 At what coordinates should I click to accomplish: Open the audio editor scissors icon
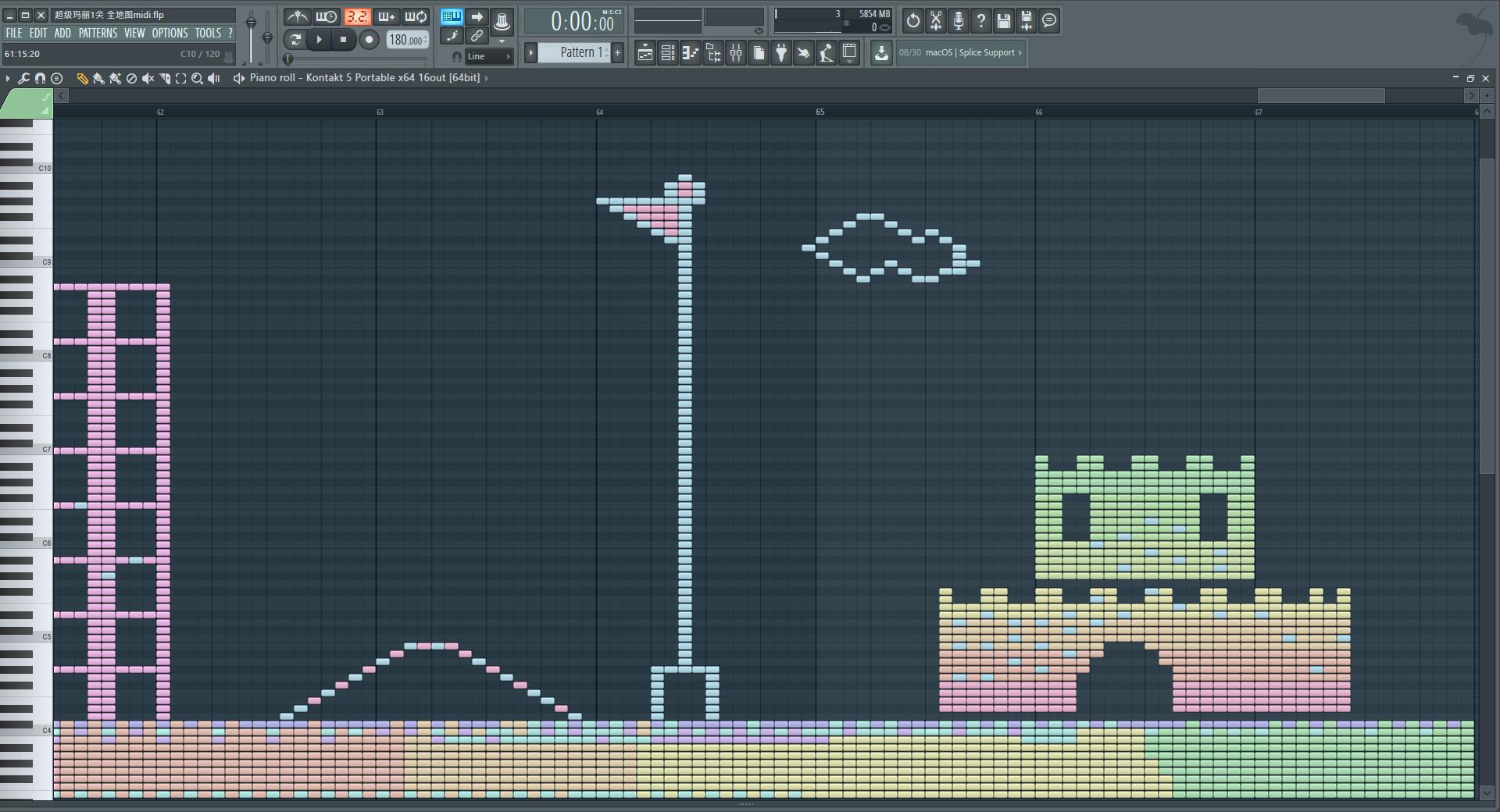click(x=935, y=20)
